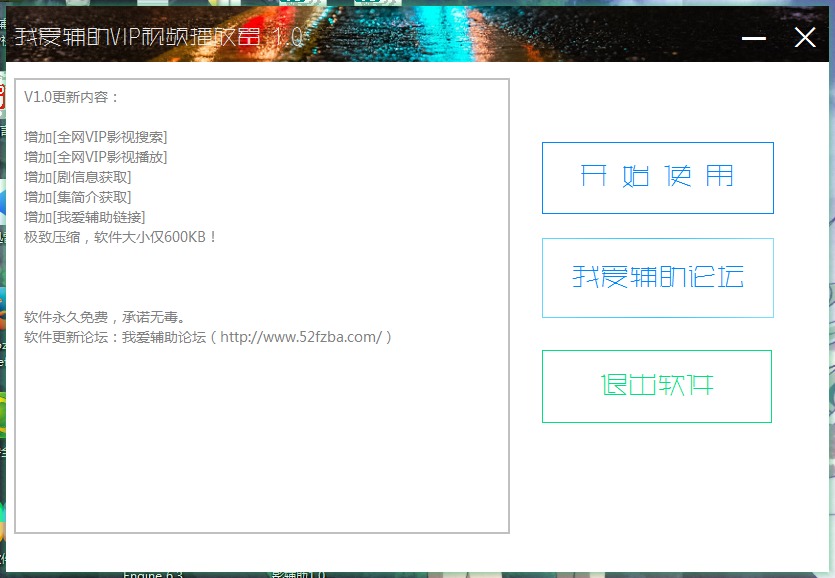
Task: Click the 增加[剧信息获取] line
Action: click(x=77, y=177)
